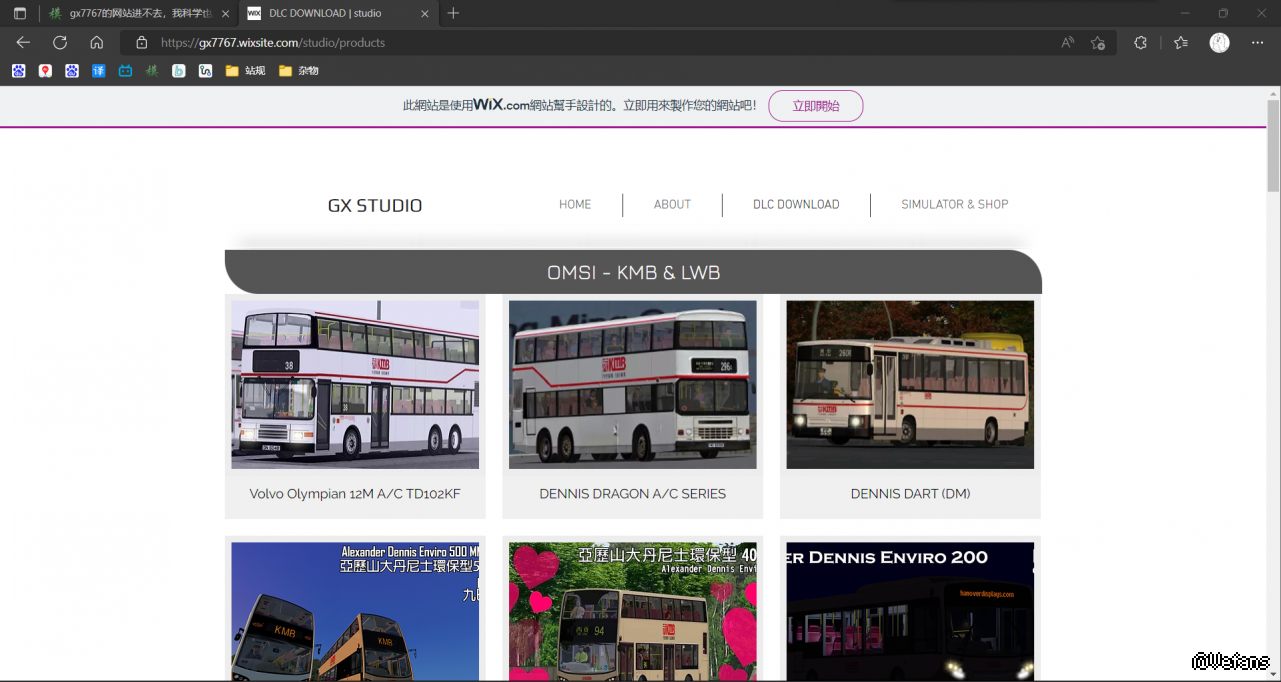
Task: Open the DLC DOWNLOAD menu item
Action: (796, 205)
